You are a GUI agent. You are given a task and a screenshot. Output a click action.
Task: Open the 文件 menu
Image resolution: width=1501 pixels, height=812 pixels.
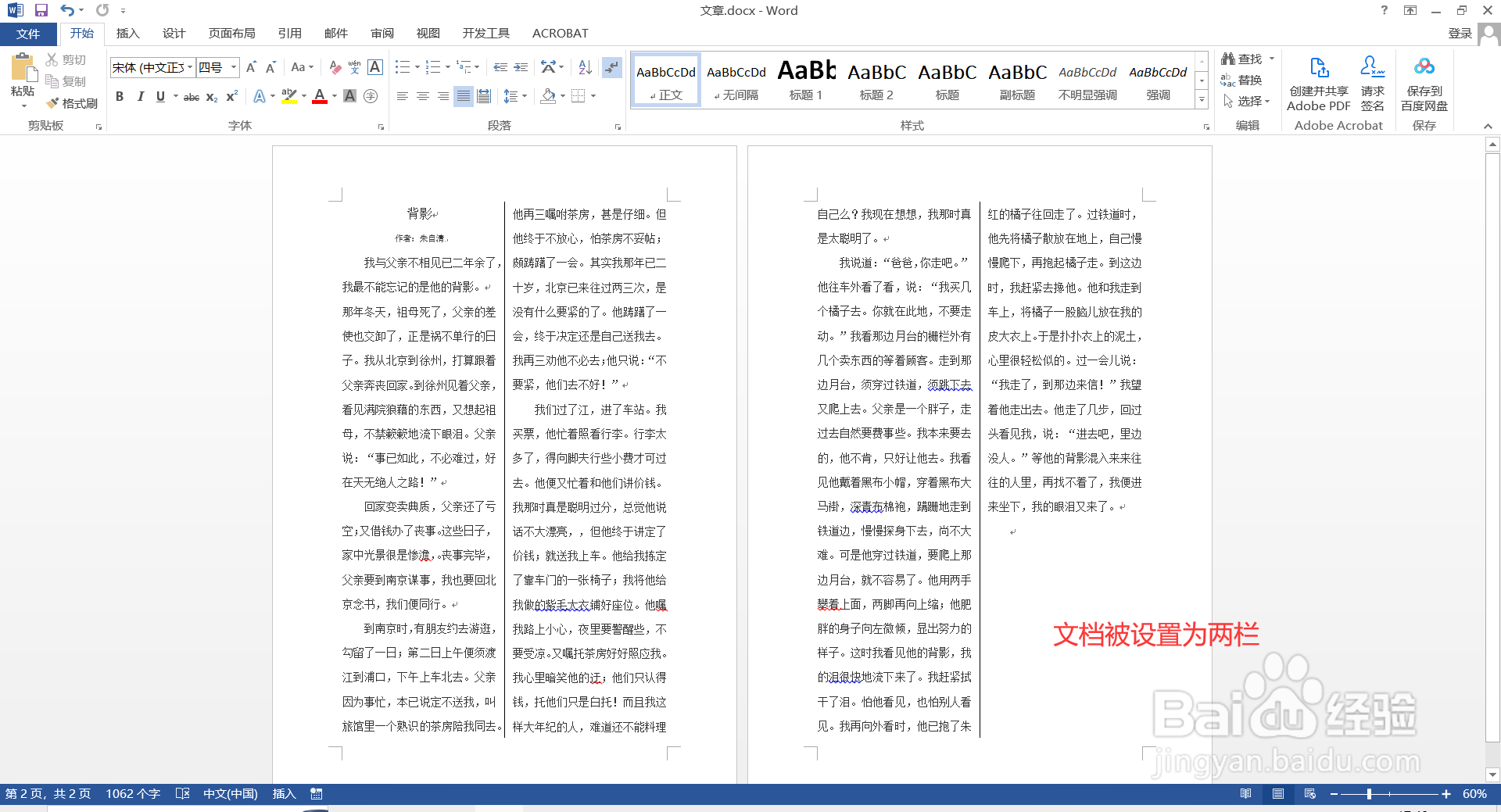28,34
